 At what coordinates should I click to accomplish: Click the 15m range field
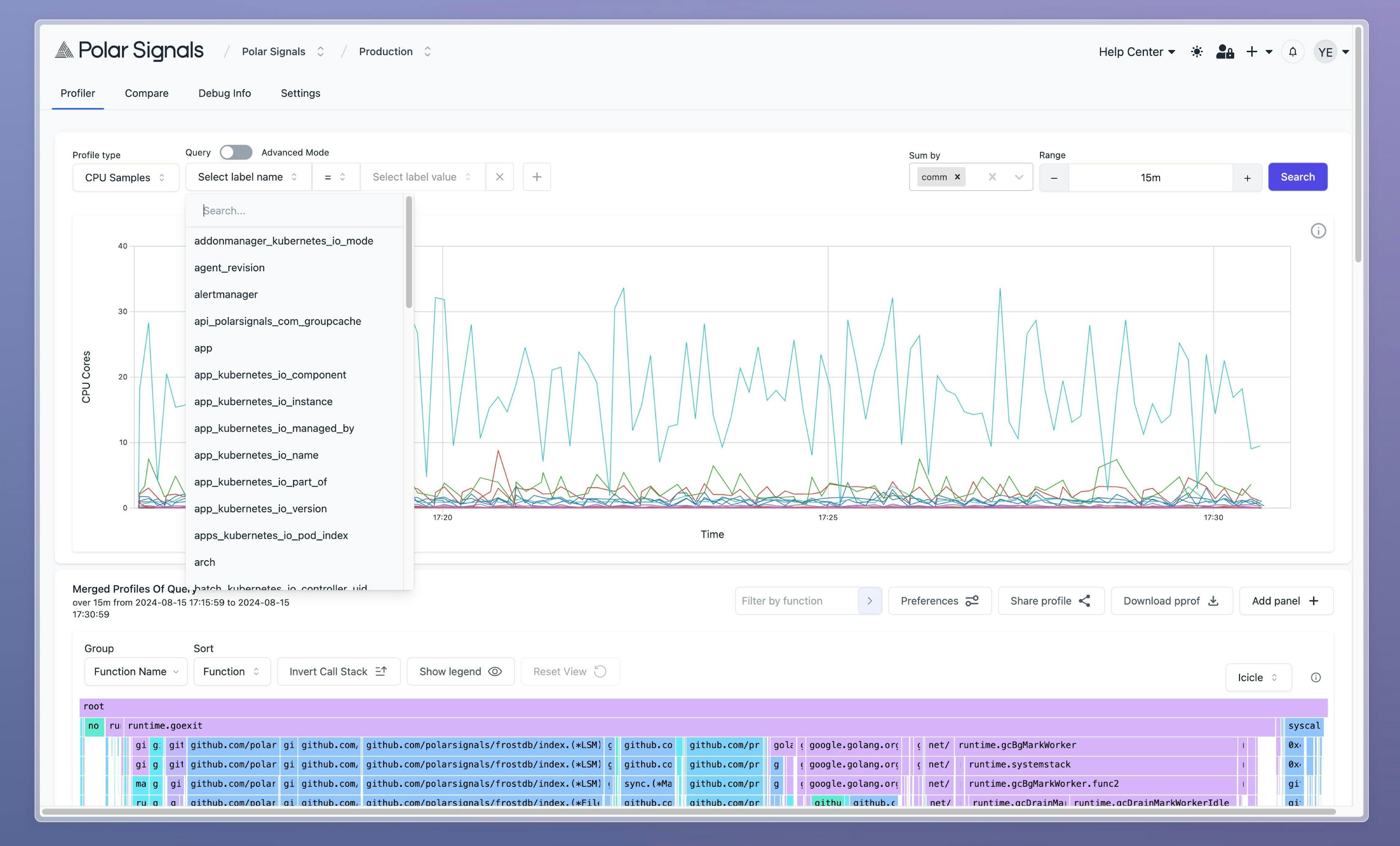(1151, 178)
